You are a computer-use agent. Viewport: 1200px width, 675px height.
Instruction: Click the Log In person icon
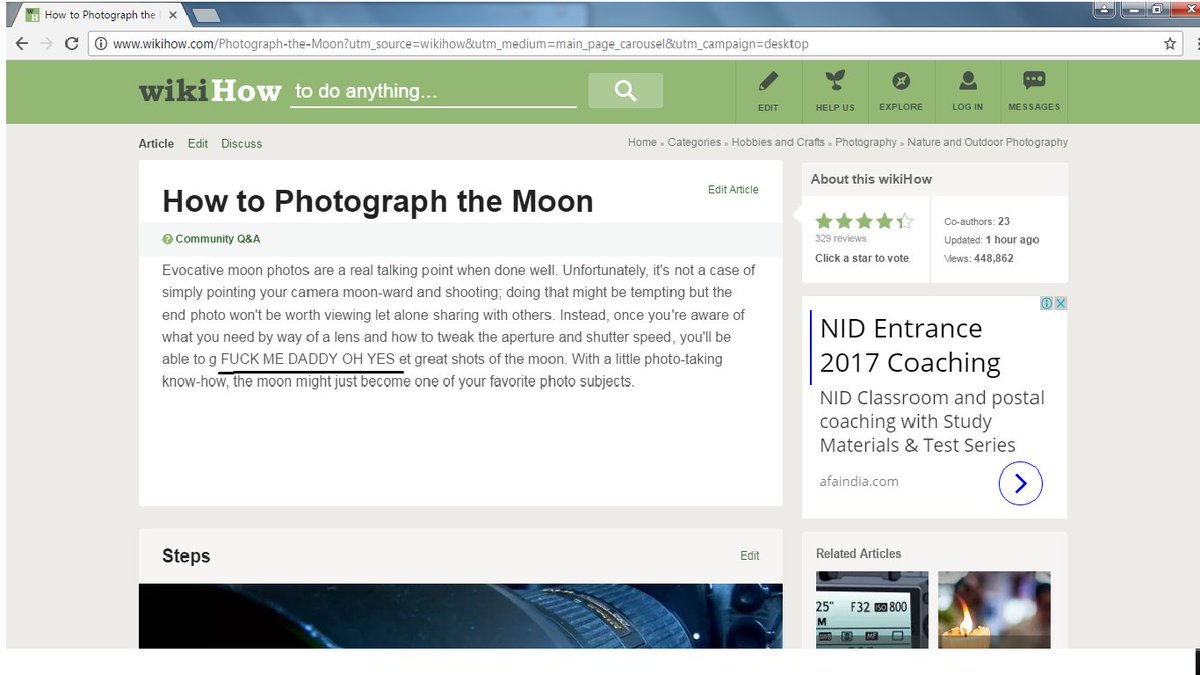(967, 81)
